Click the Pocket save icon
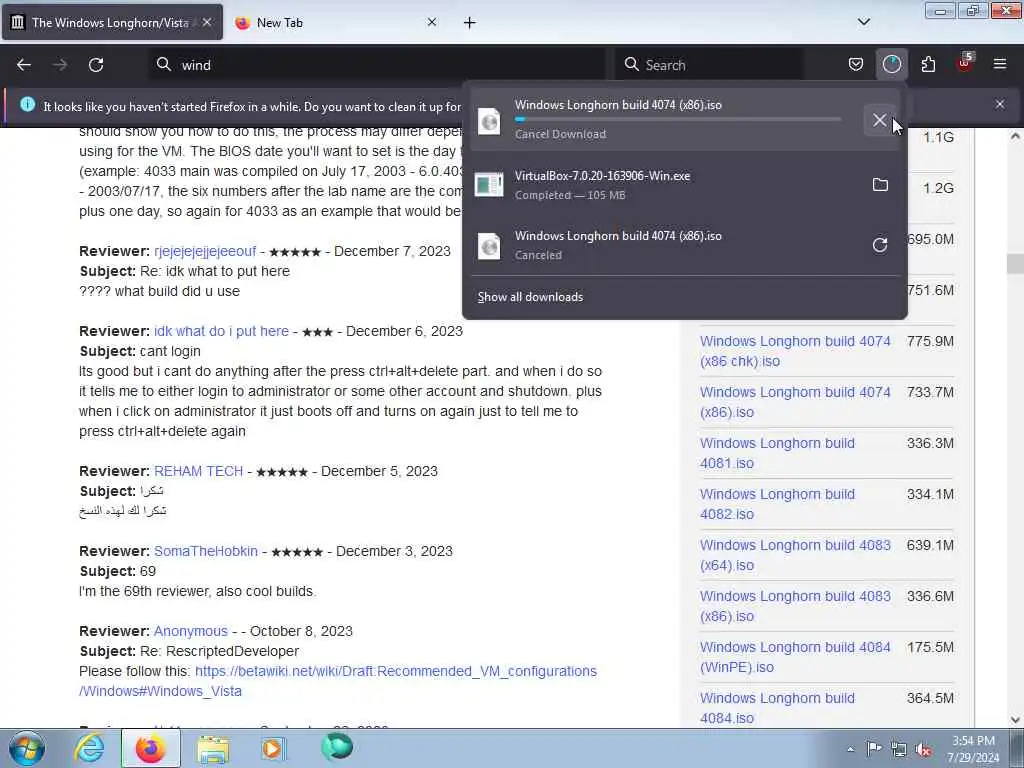This screenshot has height=768, width=1024. (x=856, y=64)
